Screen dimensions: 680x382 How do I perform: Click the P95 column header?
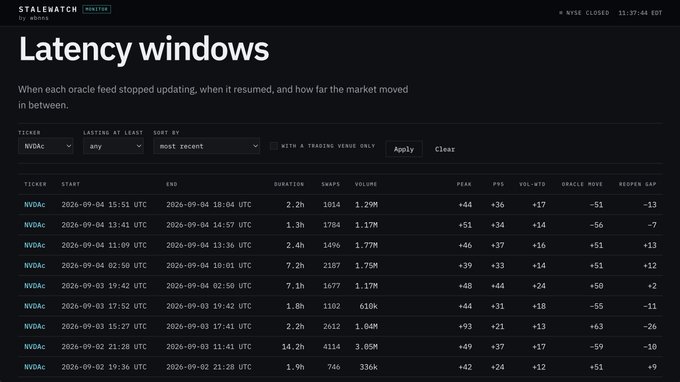[498, 184]
